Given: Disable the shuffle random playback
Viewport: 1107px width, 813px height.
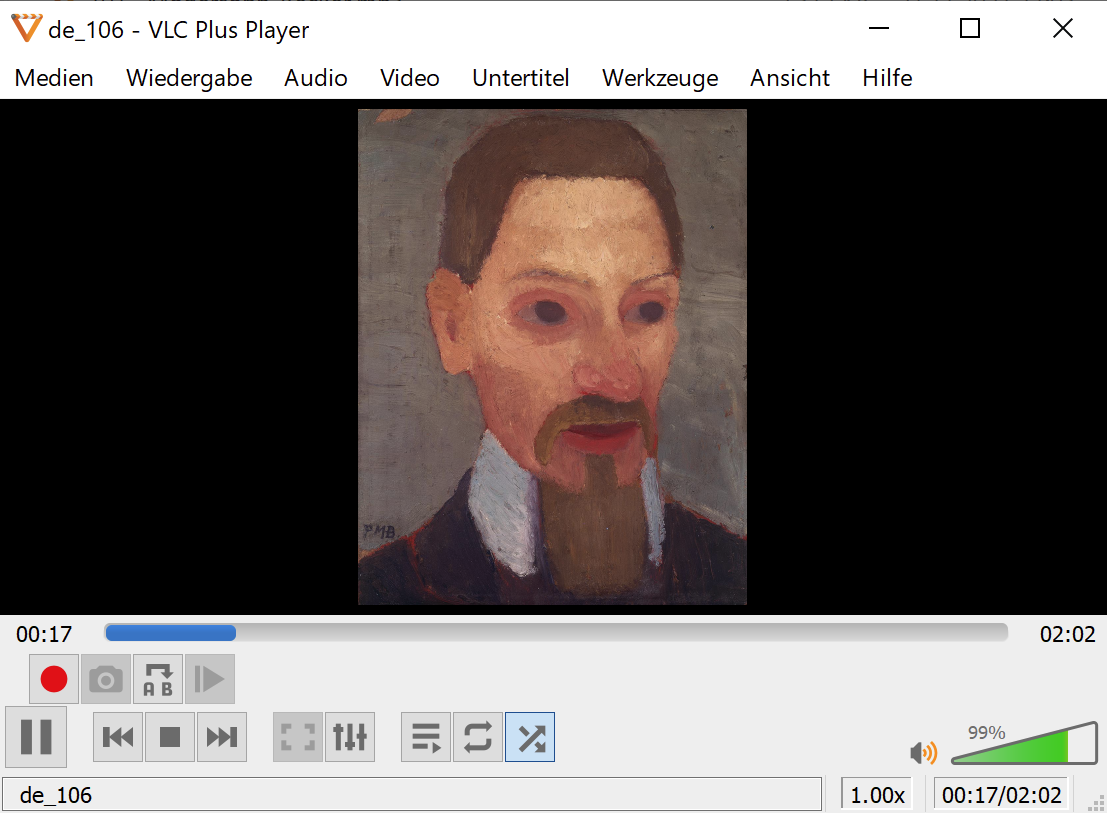Looking at the screenshot, I should pos(530,738).
